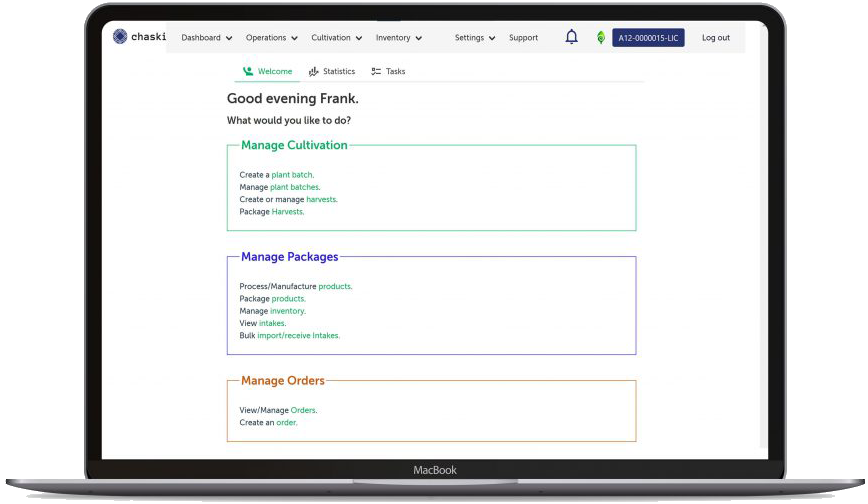Click the Log out button

coord(716,38)
